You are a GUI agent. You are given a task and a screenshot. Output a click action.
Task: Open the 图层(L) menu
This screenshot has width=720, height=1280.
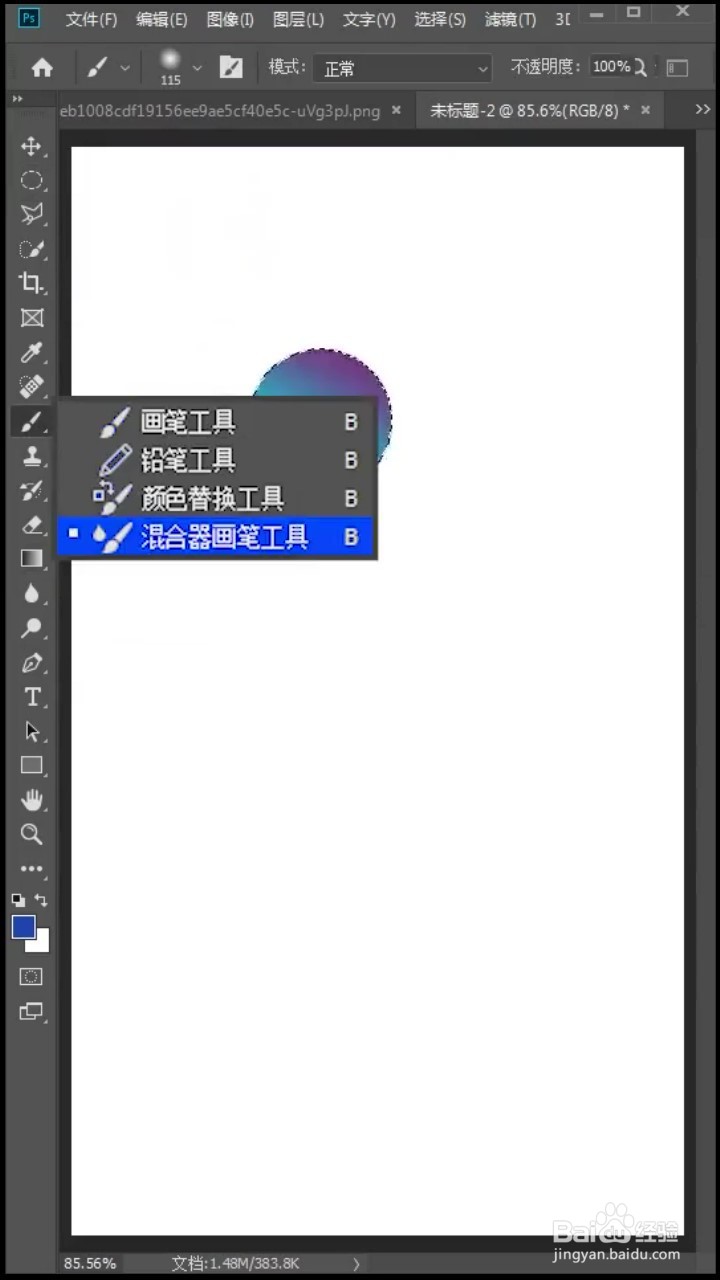coord(298,19)
